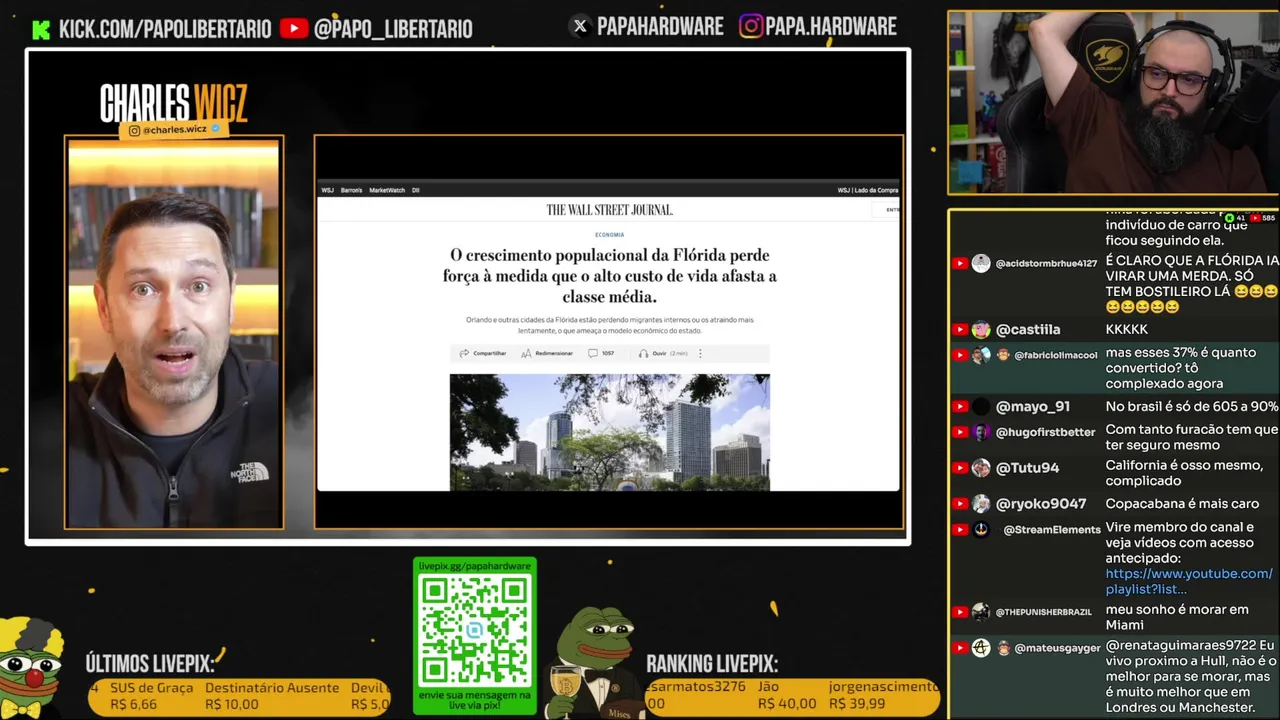Click the Compartilhar share button

pyautogui.click(x=483, y=353)
